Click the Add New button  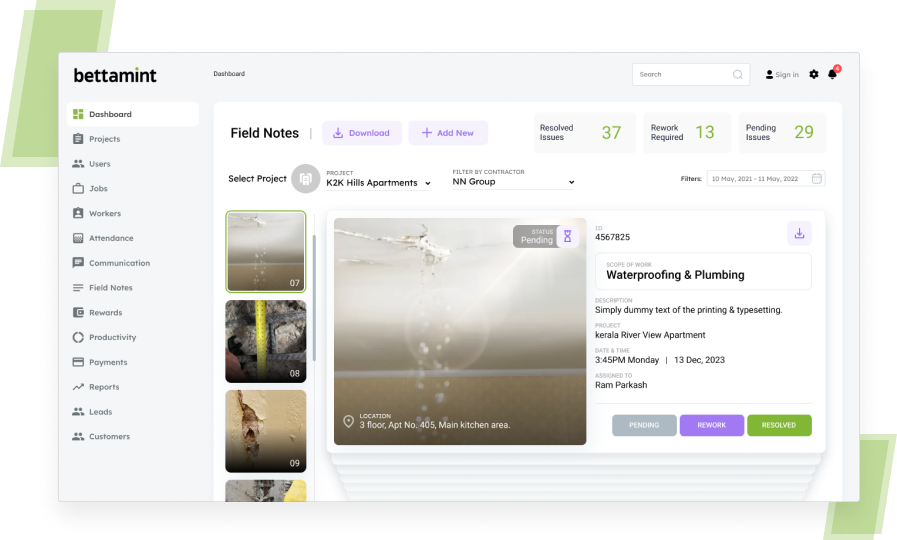point(448,133)
